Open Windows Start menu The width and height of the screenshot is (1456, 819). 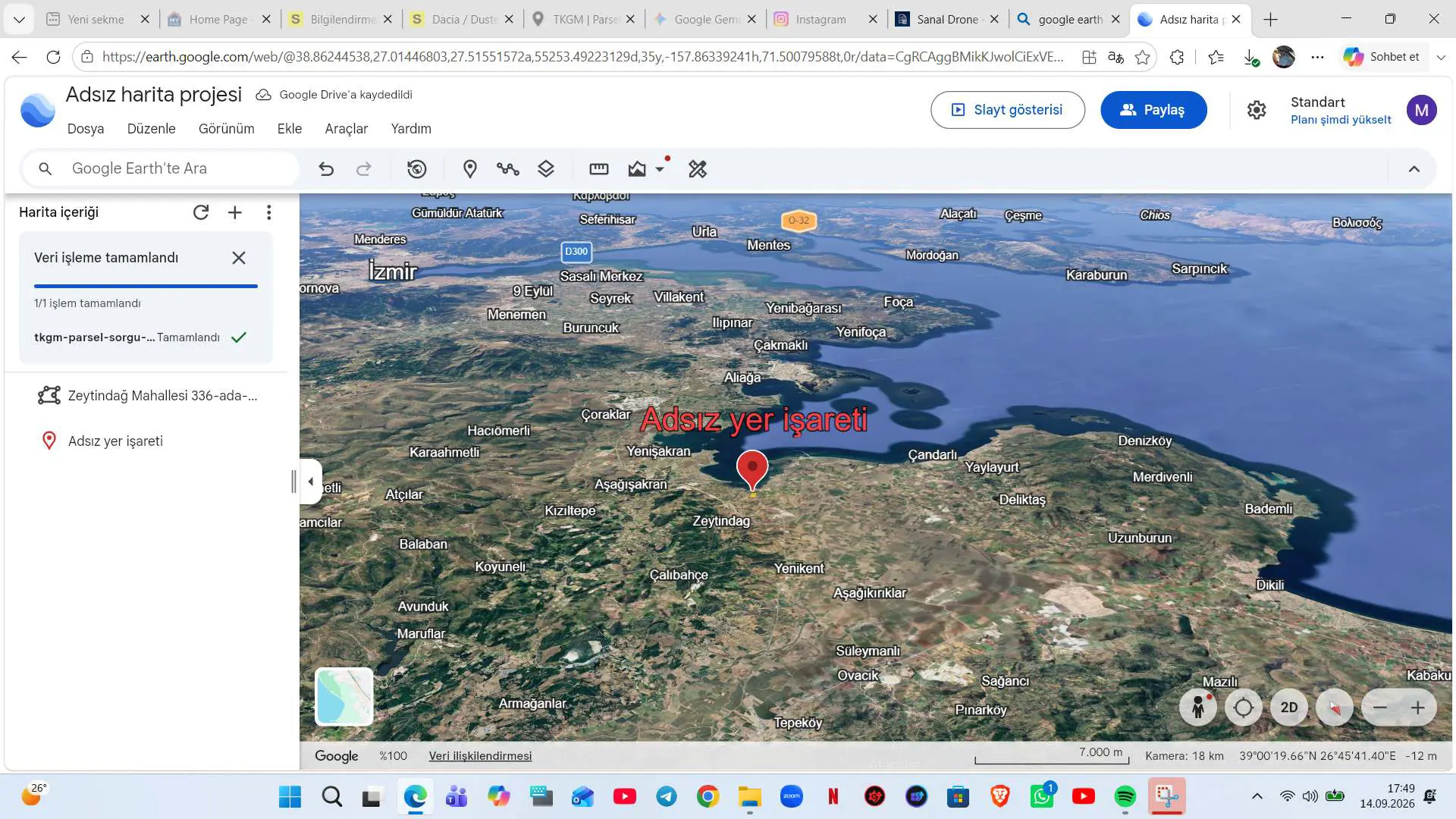(x=290, y=796)
